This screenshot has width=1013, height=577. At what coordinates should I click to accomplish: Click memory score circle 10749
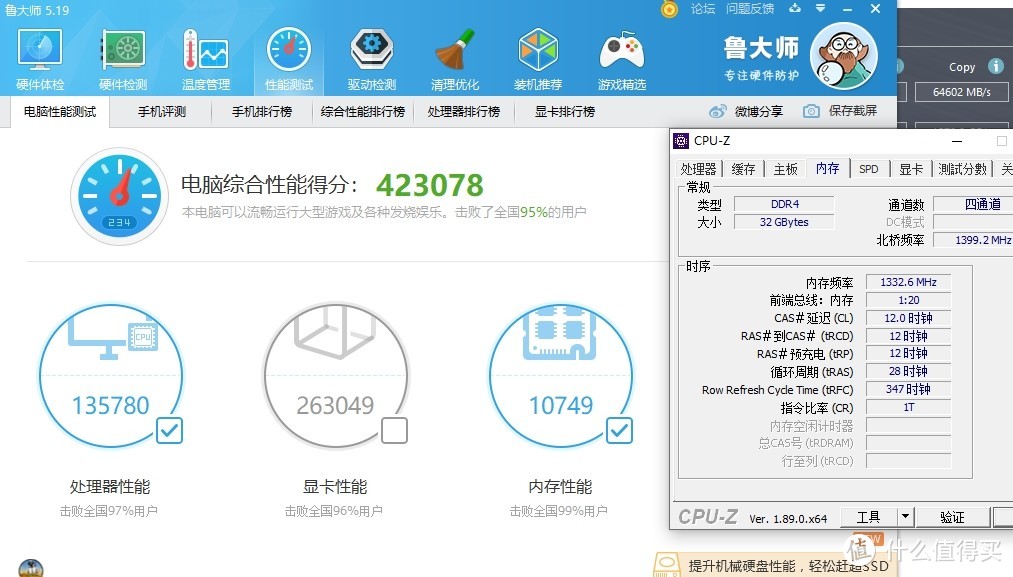tap(561, 376)
